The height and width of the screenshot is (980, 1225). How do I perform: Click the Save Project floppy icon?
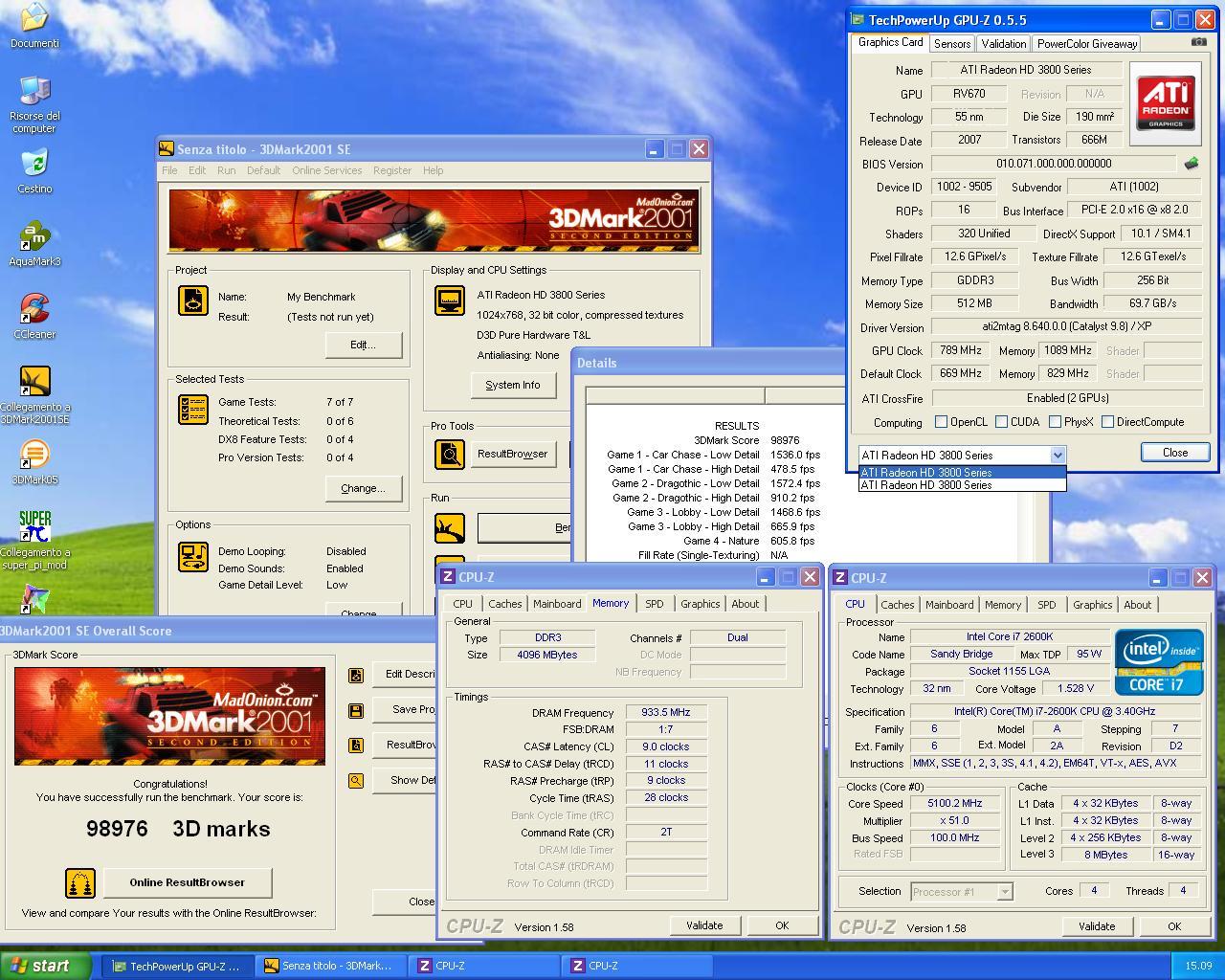point(356,710)
